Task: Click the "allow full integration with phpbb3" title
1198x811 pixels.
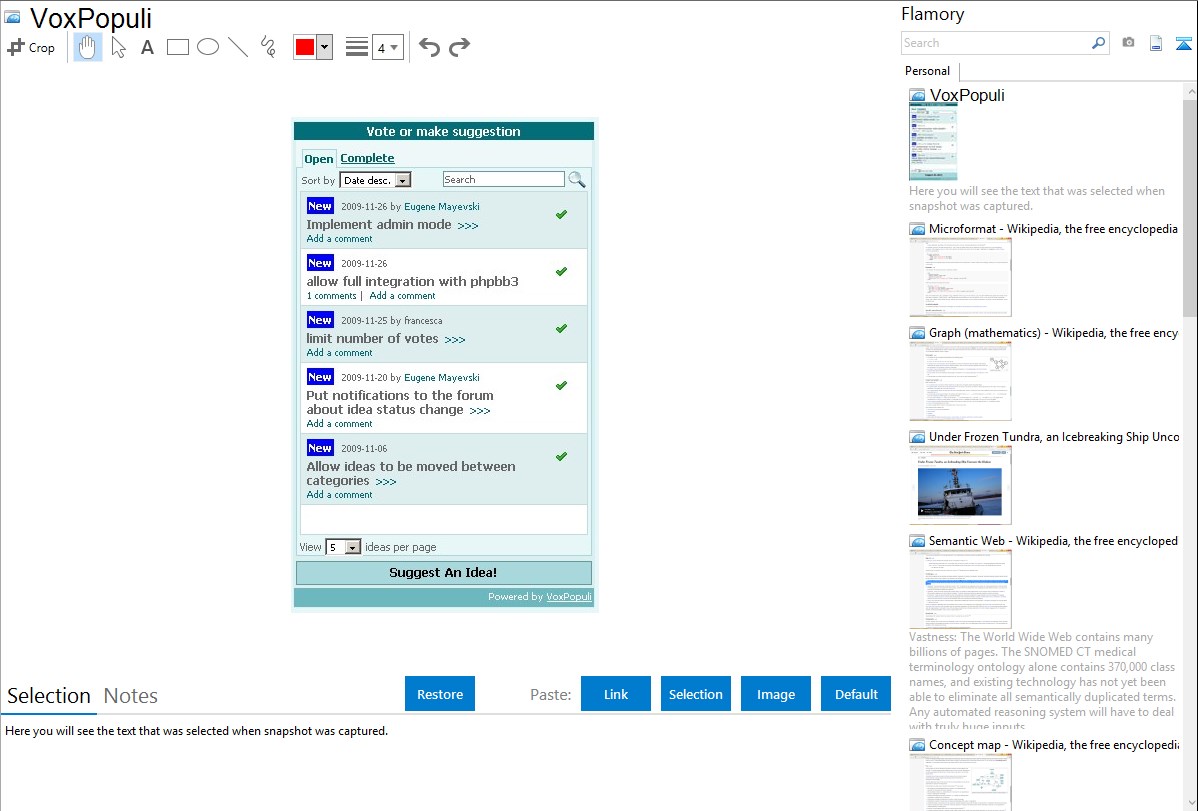Action: pyautogui.click(x=413, y=281)
